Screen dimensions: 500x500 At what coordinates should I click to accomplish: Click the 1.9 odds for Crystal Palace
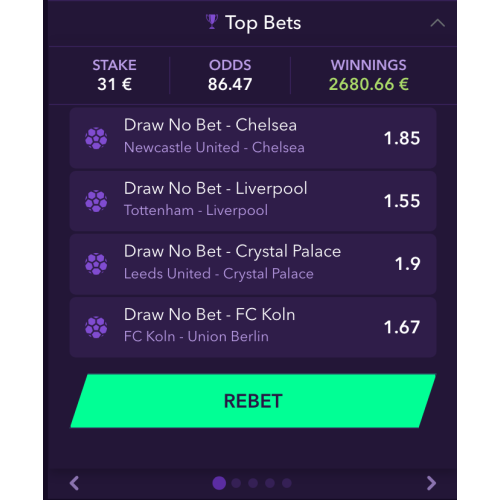407,264
